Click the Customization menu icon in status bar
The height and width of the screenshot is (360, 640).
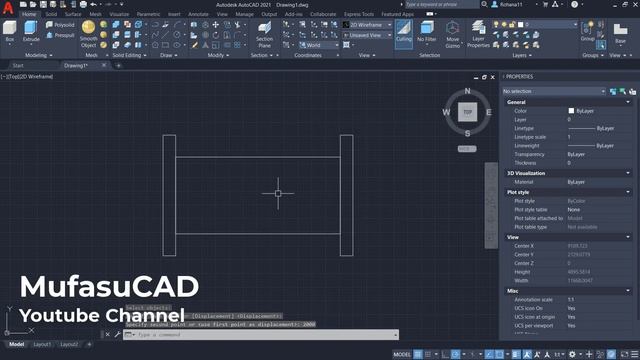pos(634,354)
